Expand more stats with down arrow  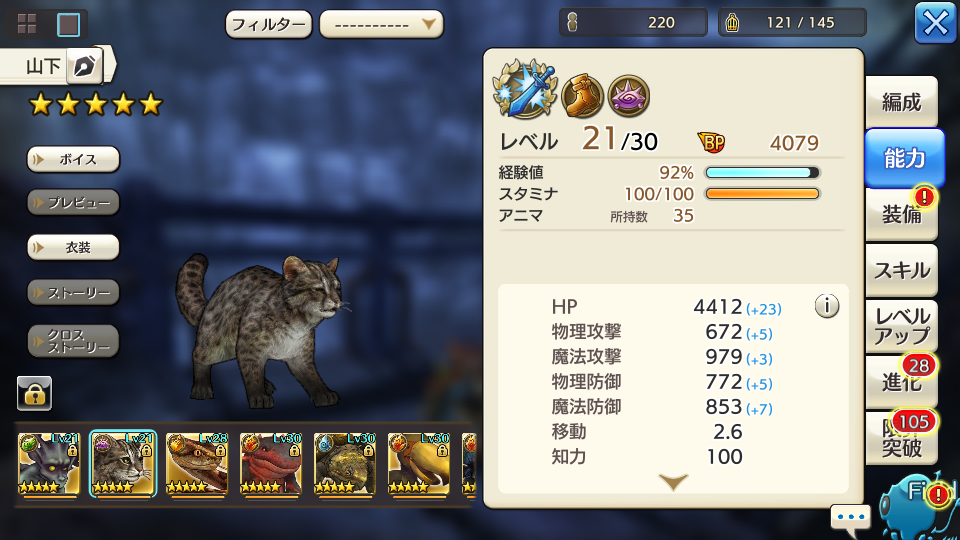[673, 482]
